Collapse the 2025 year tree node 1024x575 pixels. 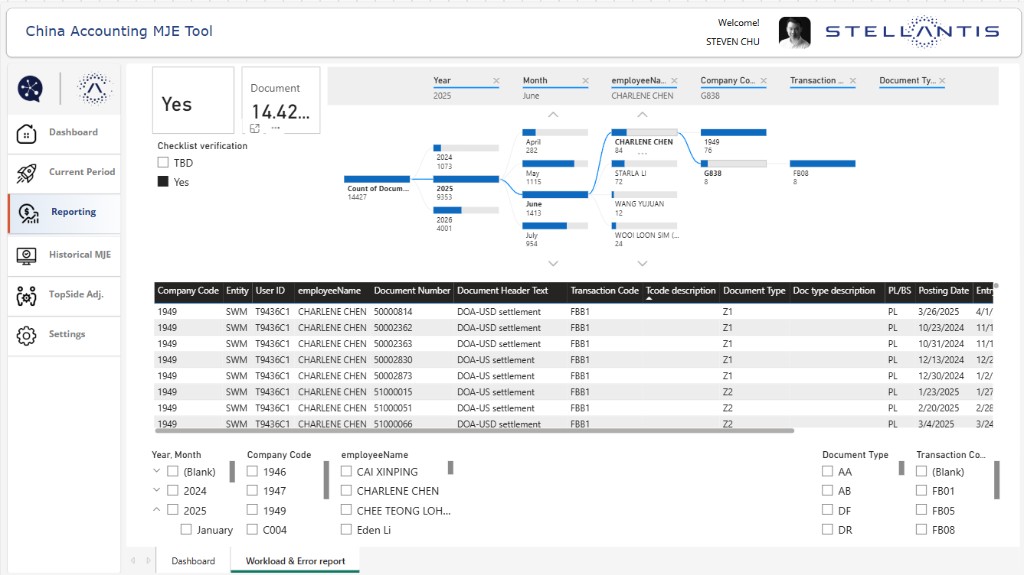[156, 510]
